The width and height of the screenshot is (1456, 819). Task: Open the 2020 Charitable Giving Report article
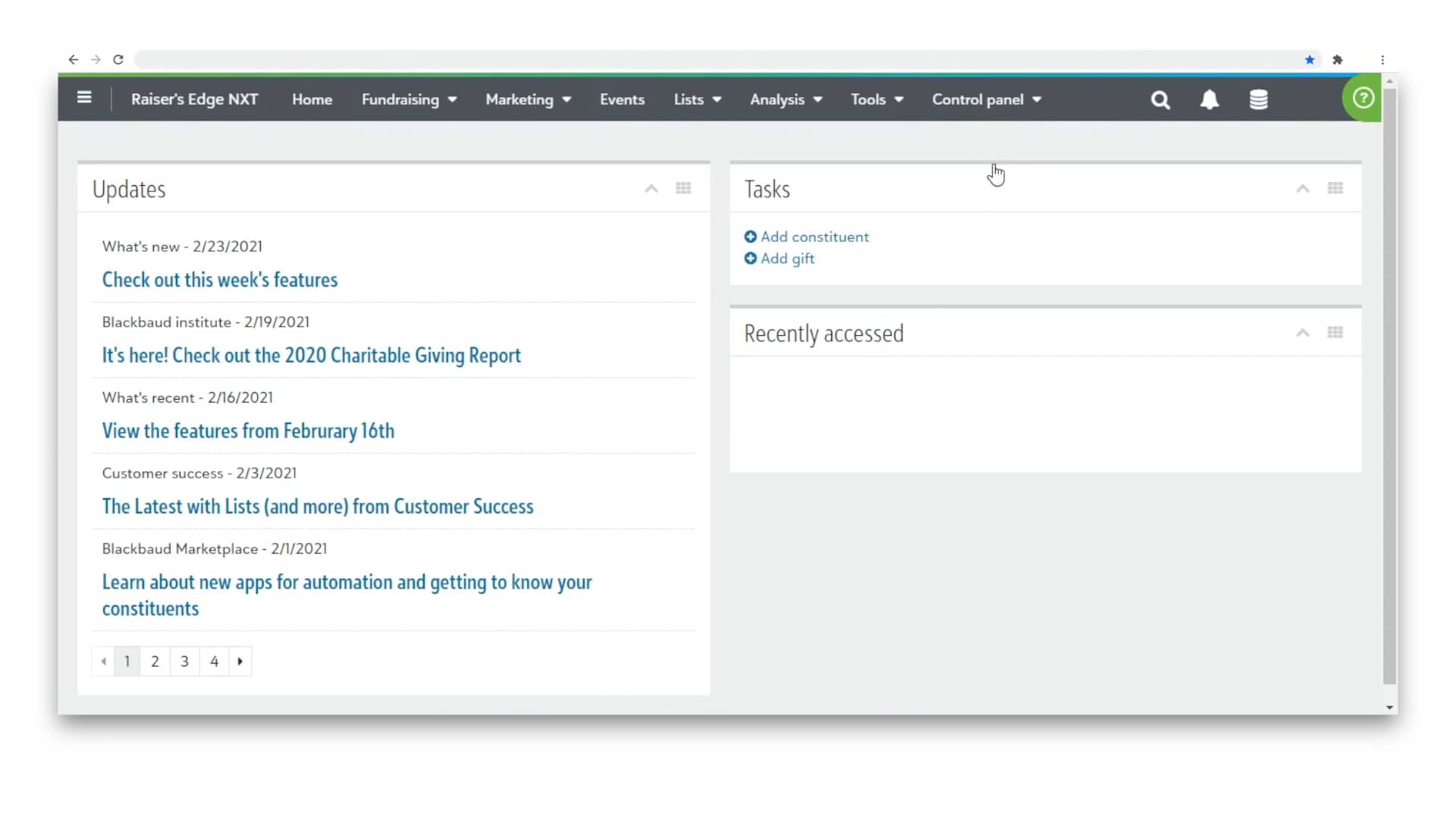(311, 355)
